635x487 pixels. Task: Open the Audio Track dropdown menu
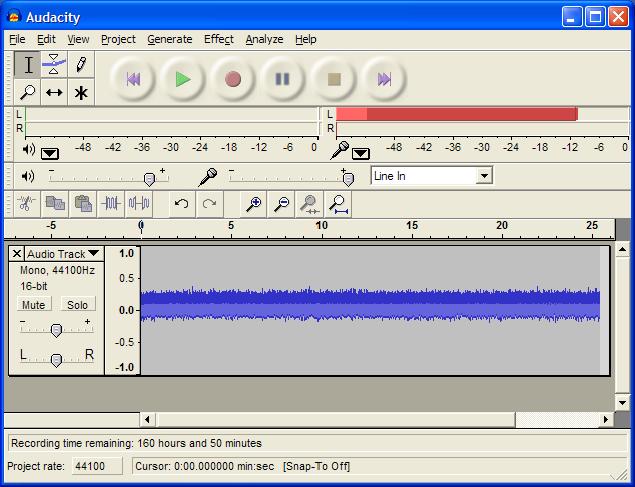pyautogui.click(x=64, y=254)
